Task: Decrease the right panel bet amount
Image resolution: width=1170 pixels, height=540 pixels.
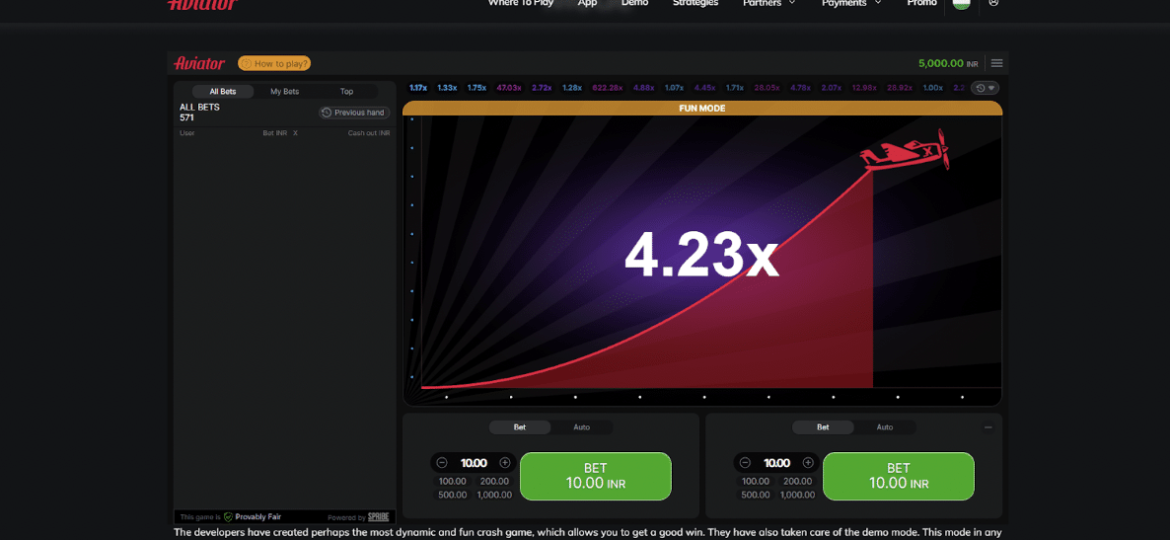Action: pyautogui.click(x=745, y=463)
